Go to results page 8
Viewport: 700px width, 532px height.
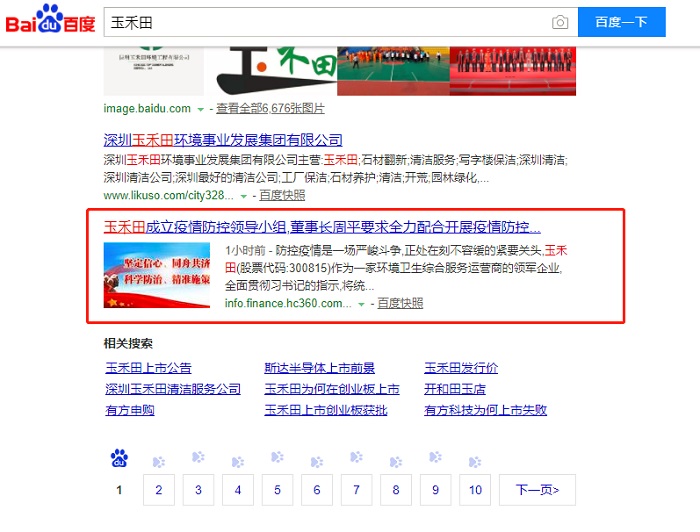click(396, 490)
